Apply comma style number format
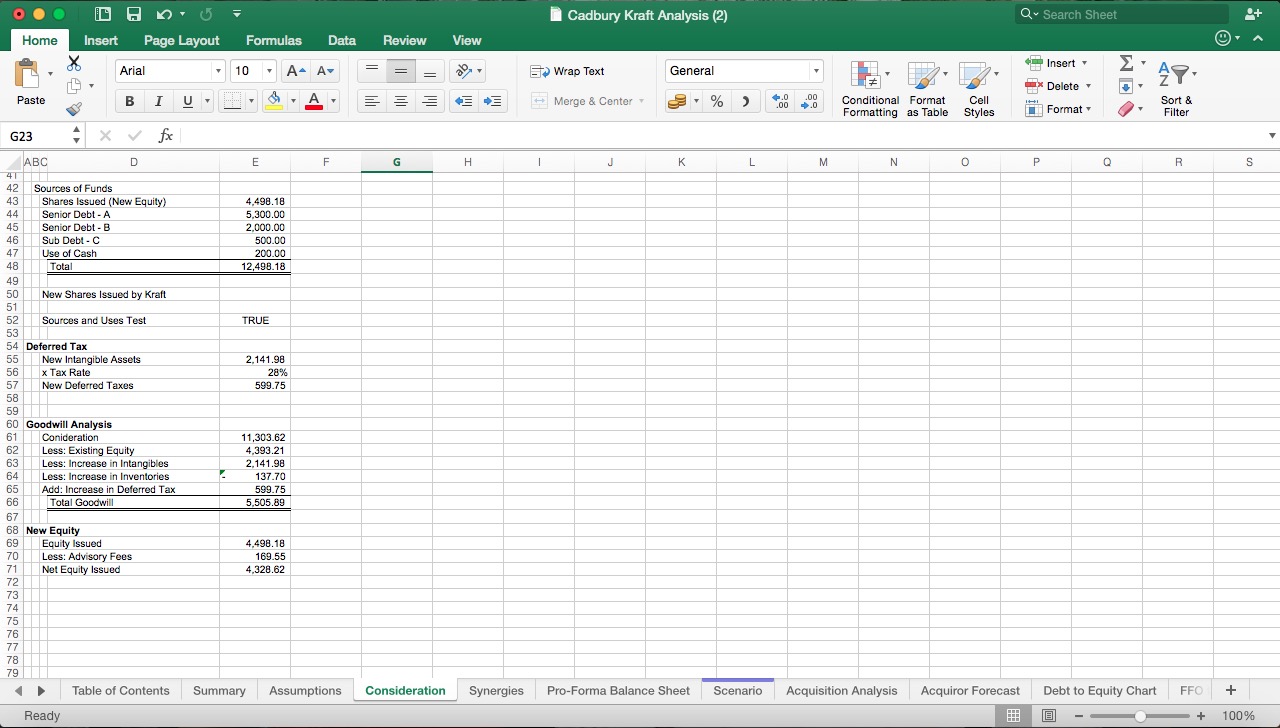Screen dimensions: 1280x728 (x=746, y=101)
